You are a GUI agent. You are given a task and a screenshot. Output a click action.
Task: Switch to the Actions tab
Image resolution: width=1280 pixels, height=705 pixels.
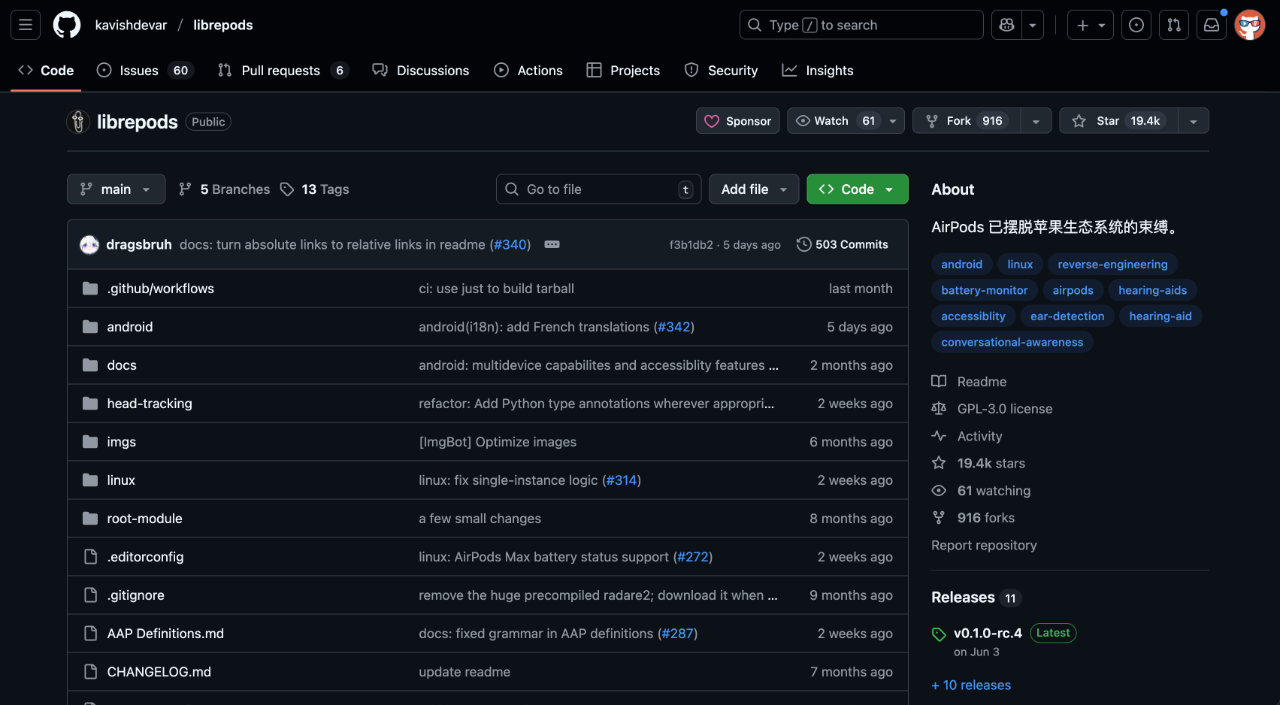pos(528,70)
